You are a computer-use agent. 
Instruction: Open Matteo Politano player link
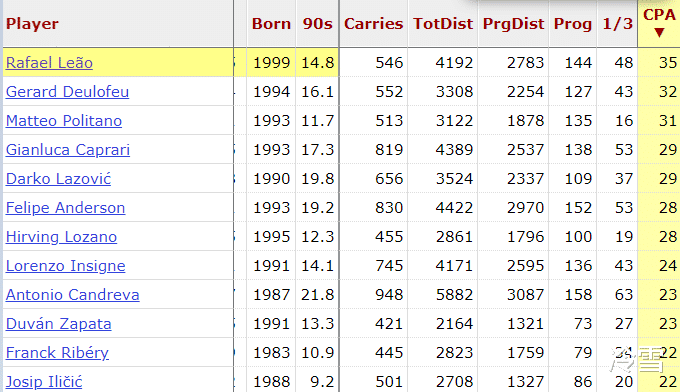point(64,121)
